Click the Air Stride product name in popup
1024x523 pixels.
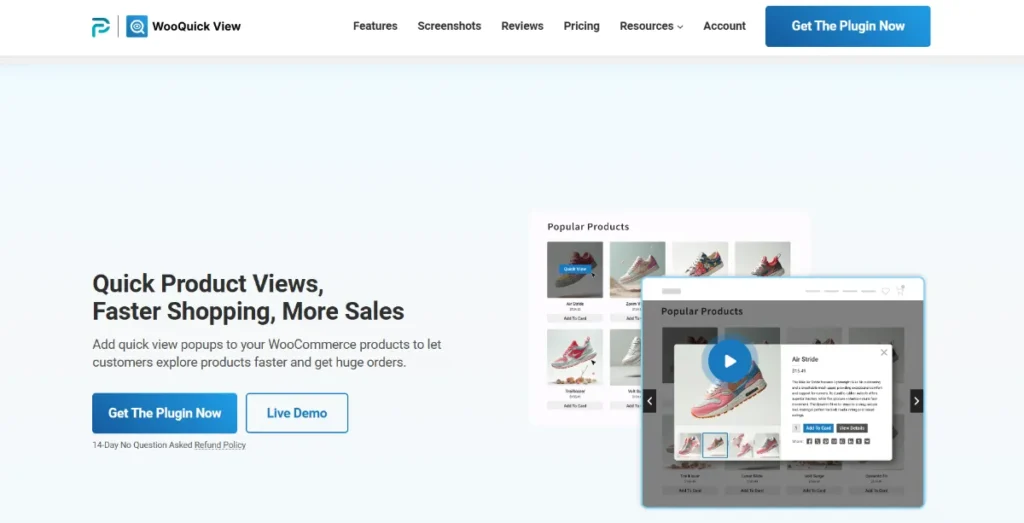pos(805,359)
